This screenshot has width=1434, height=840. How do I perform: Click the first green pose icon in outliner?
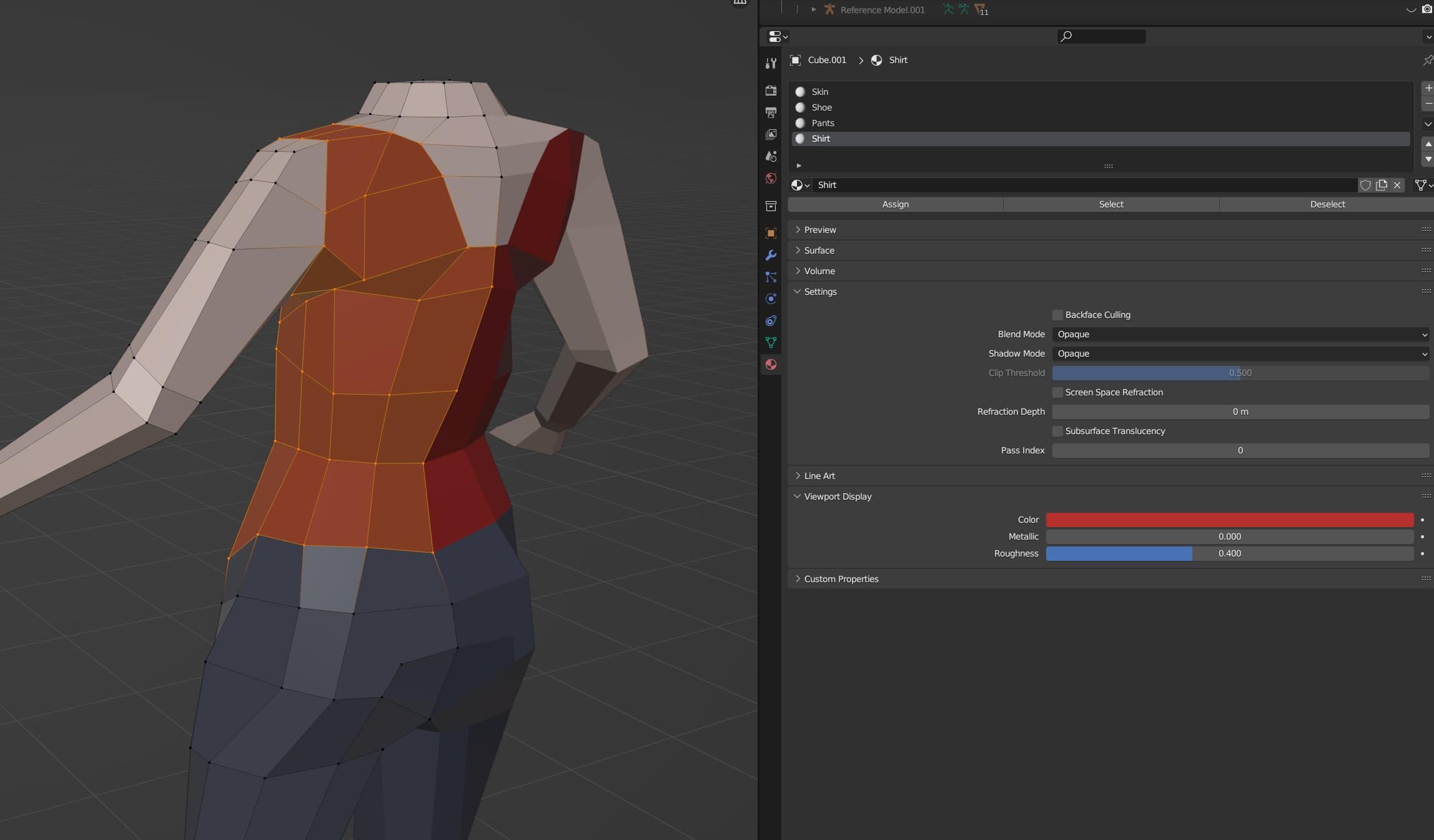point(948,9)
